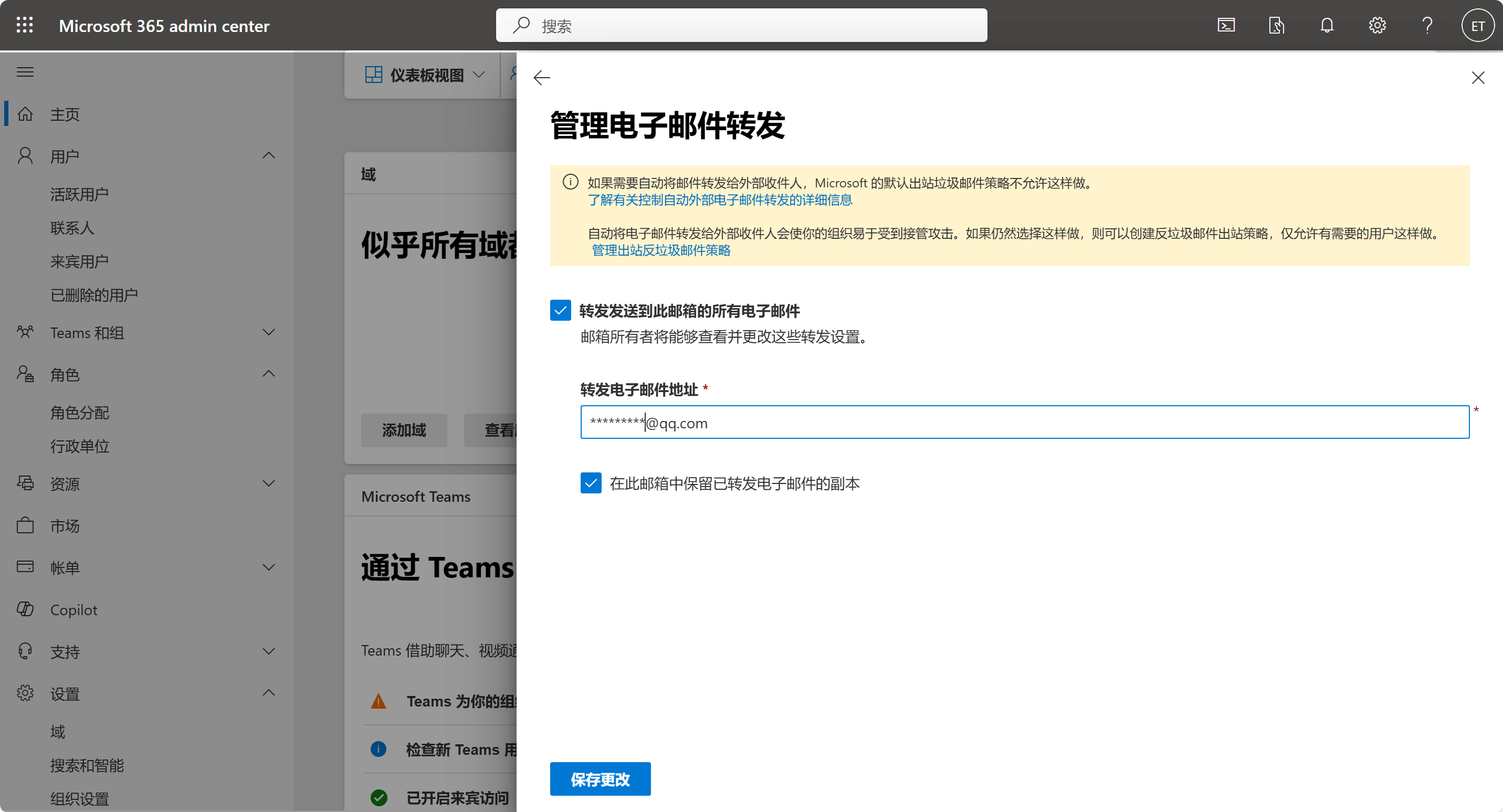Expand the Billing chevron
This screenshot has width=1503, height=812.
268,567
